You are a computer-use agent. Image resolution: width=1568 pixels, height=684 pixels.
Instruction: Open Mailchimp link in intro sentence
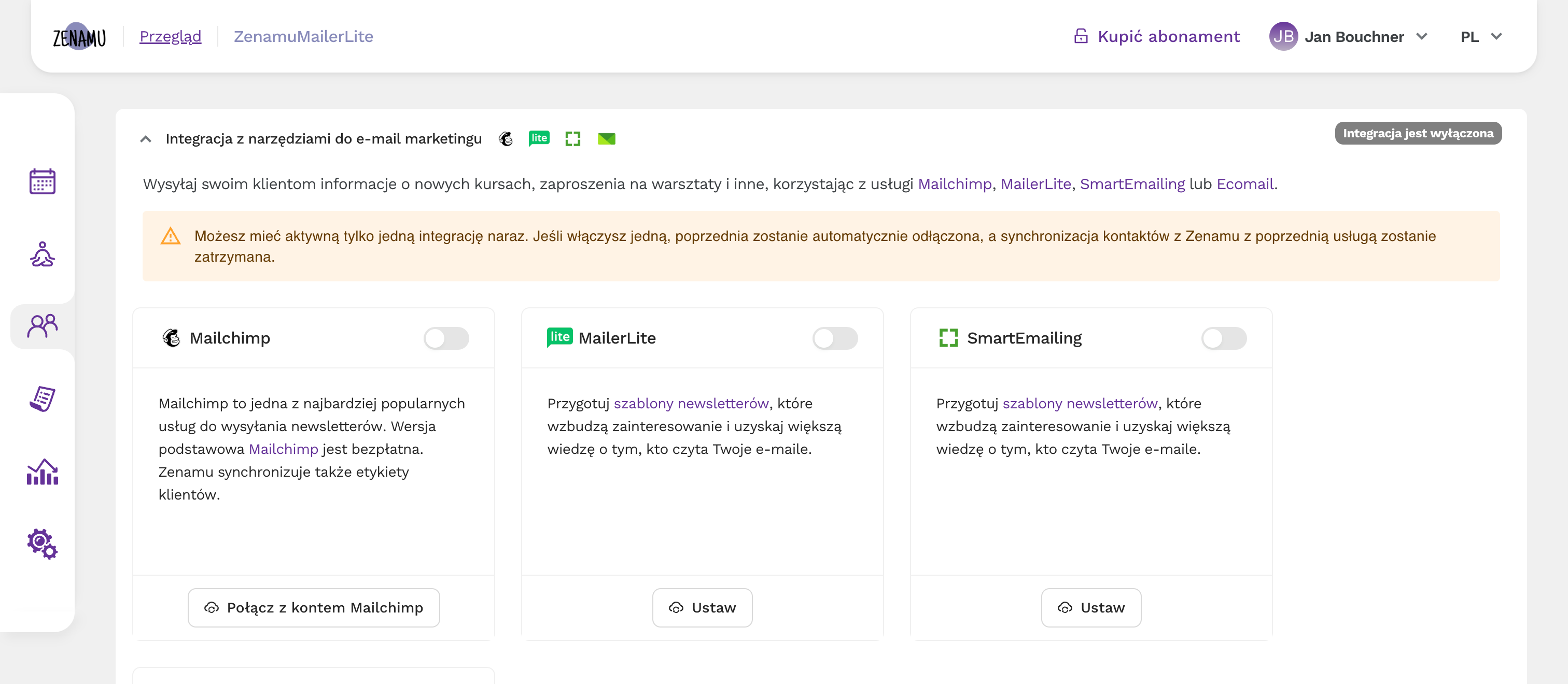point(955,184)
